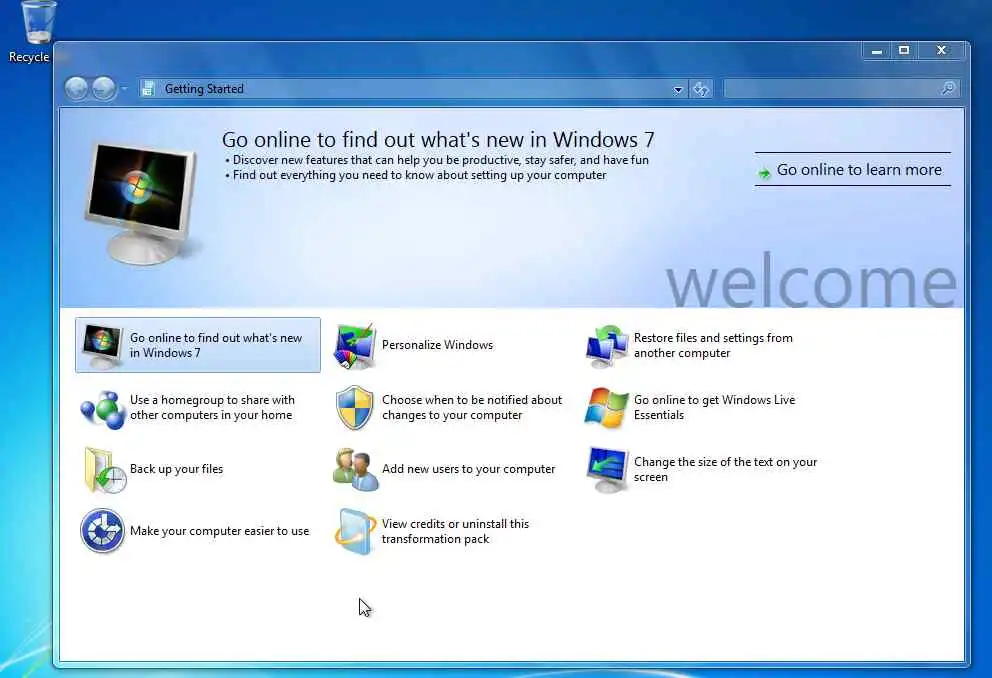Click the Back navigation arrow button
This screenshot has height=678, width=992.
pos(77,89)
